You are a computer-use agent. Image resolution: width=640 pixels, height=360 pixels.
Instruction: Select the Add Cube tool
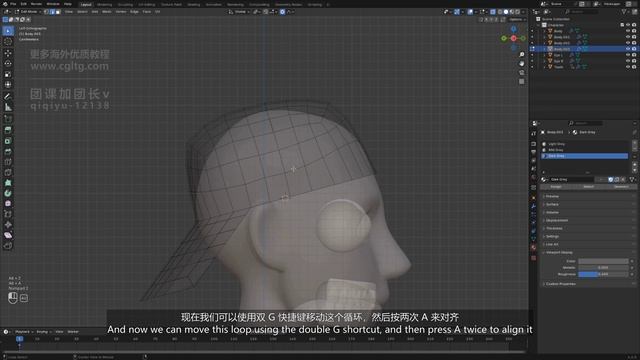point(8,119)
